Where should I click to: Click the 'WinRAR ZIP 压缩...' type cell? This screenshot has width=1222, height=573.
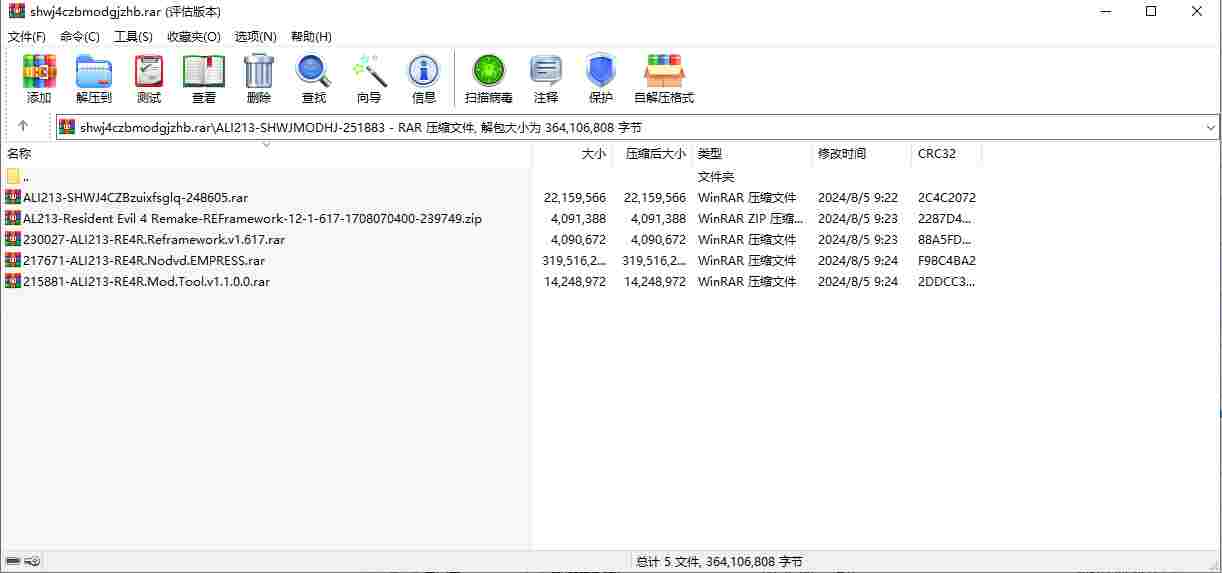click(x=750, y=218)
